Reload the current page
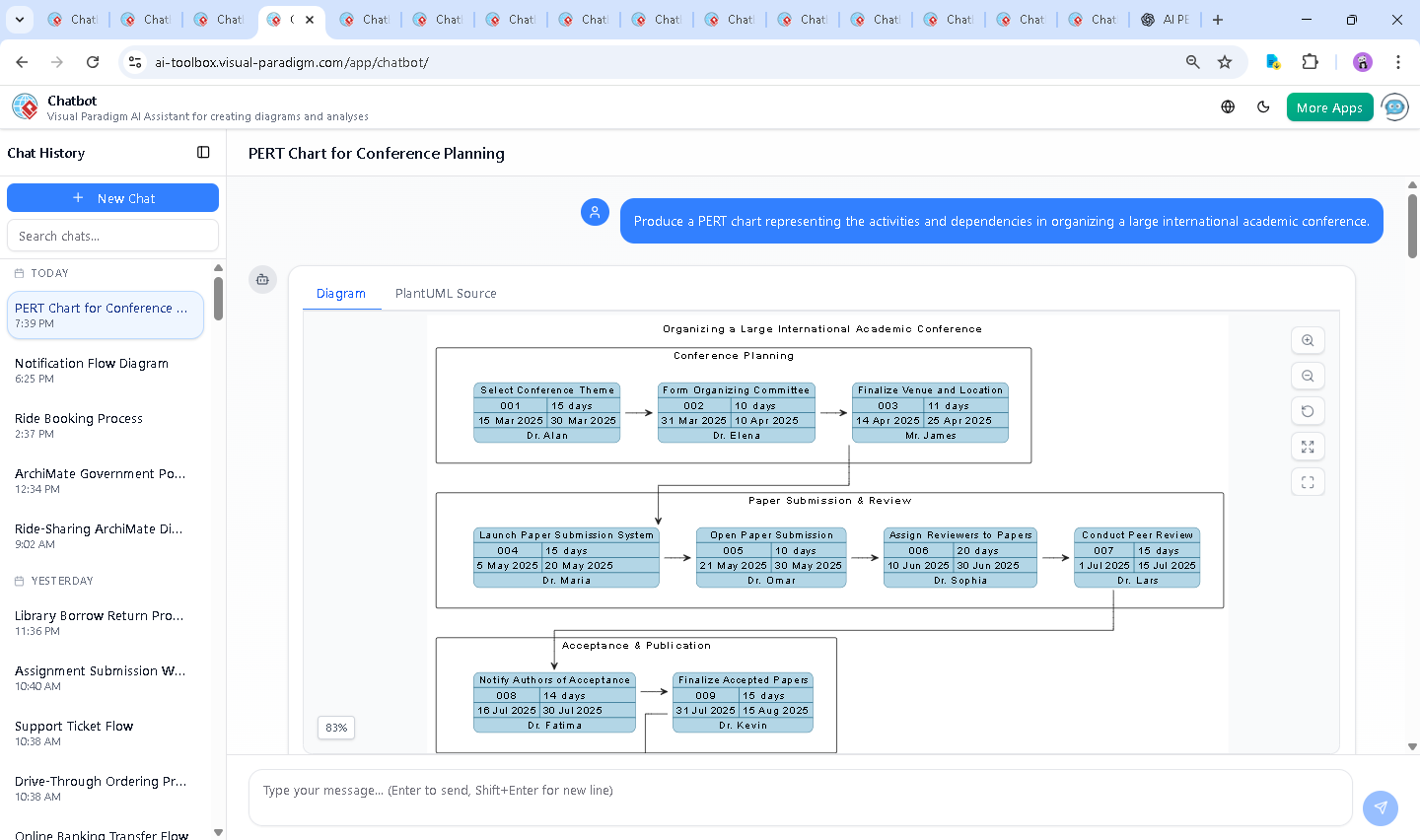 click(x=93, y=62)
